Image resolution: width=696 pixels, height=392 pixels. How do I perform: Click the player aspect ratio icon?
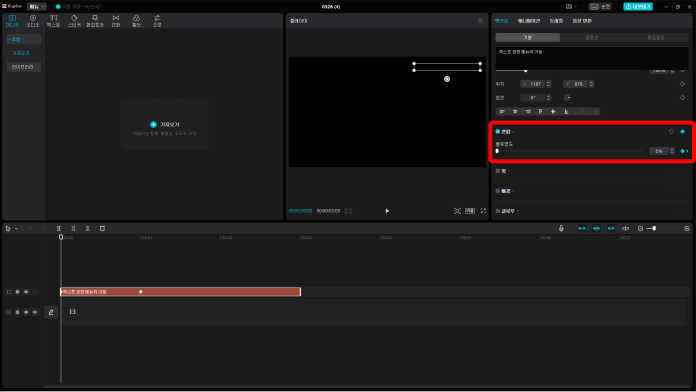tap(470, 211)
